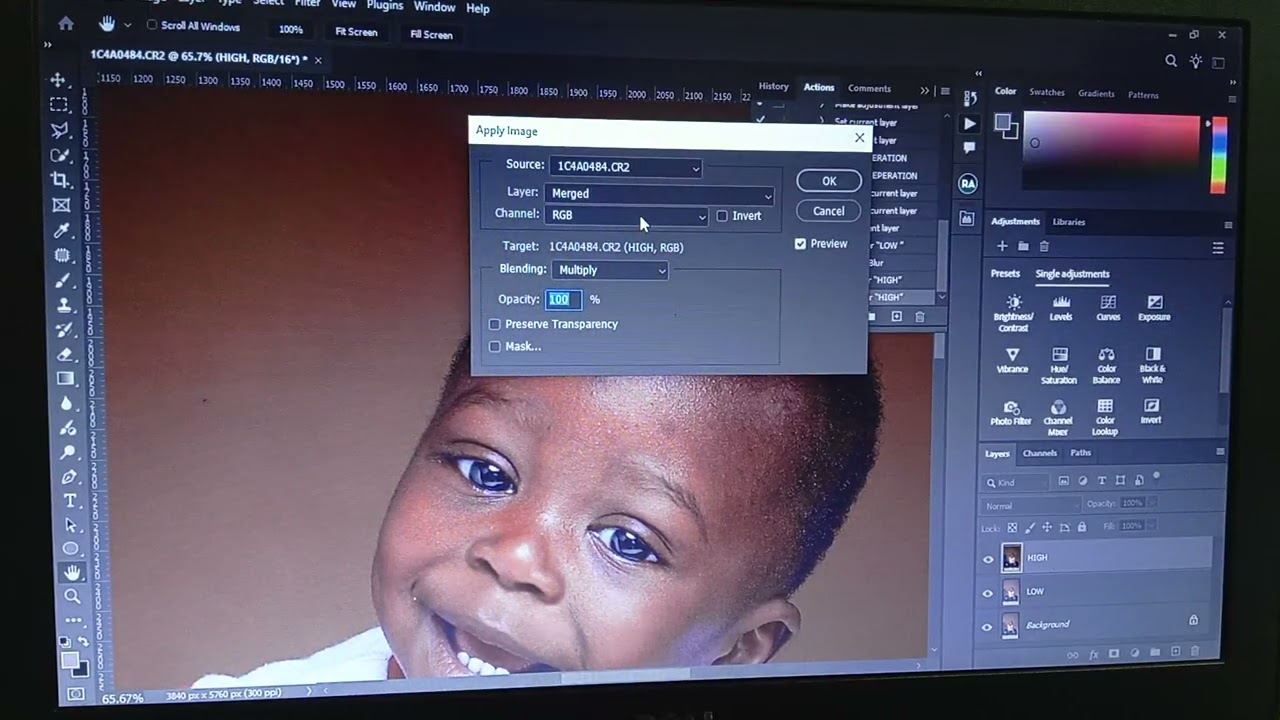
Task: Hide the HIGH layer
Action: click(988, 559)
